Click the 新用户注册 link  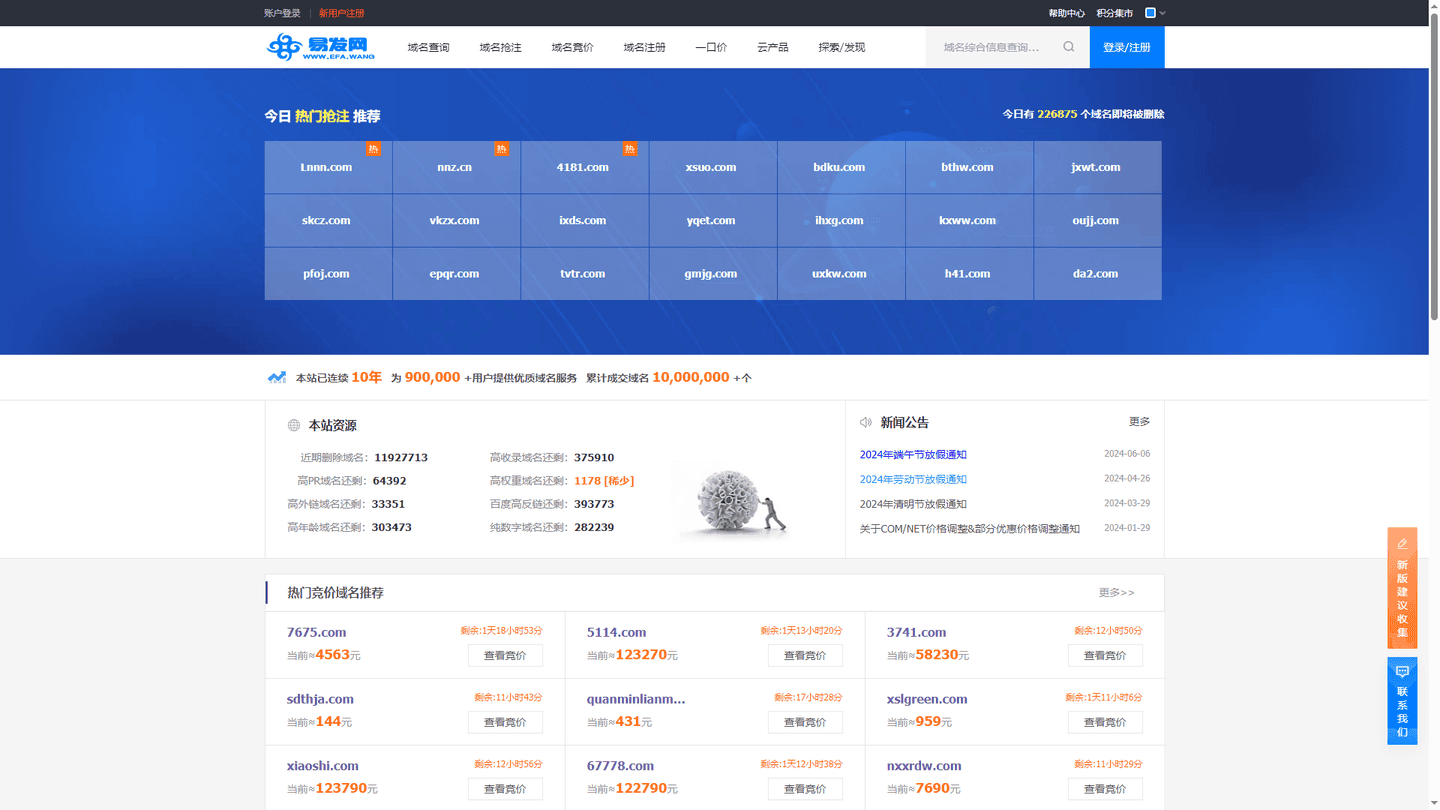[341, 13]
